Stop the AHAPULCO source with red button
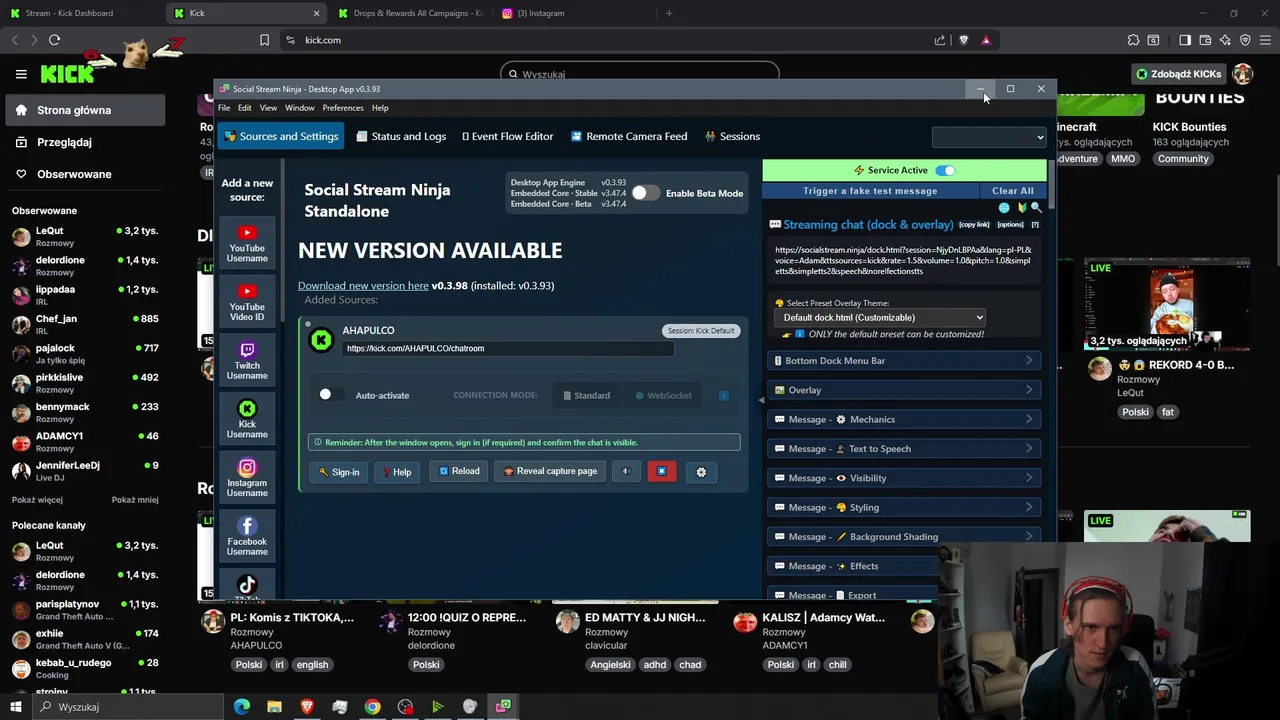1280x720 pixels. (x=662, y=471)
